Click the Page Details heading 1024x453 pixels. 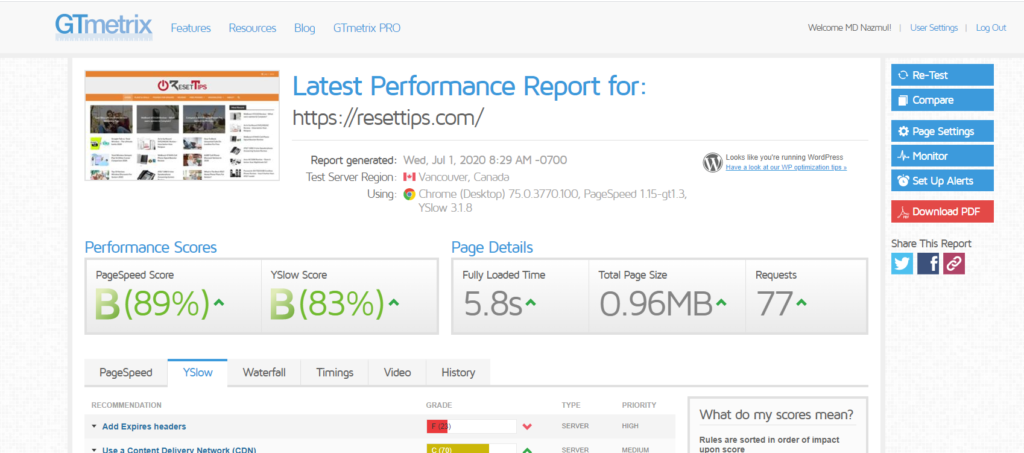pos(492,247)
